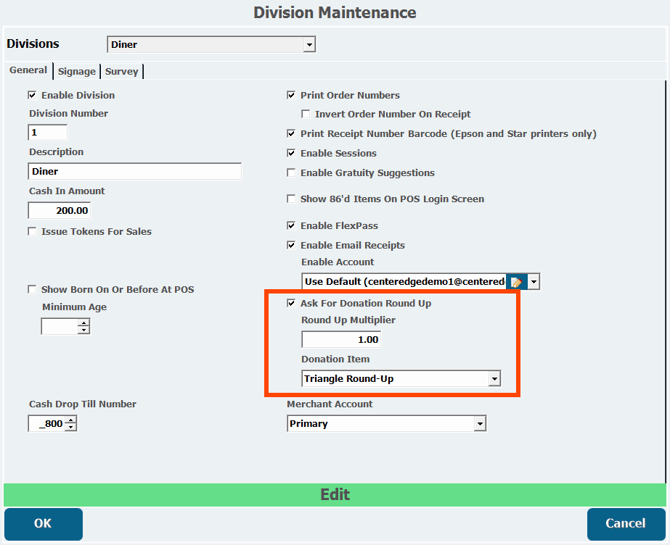This screenshot has width=670, height=545.
Task: Open the Merchant Account dropdown
Action: (x=480, y=424)
